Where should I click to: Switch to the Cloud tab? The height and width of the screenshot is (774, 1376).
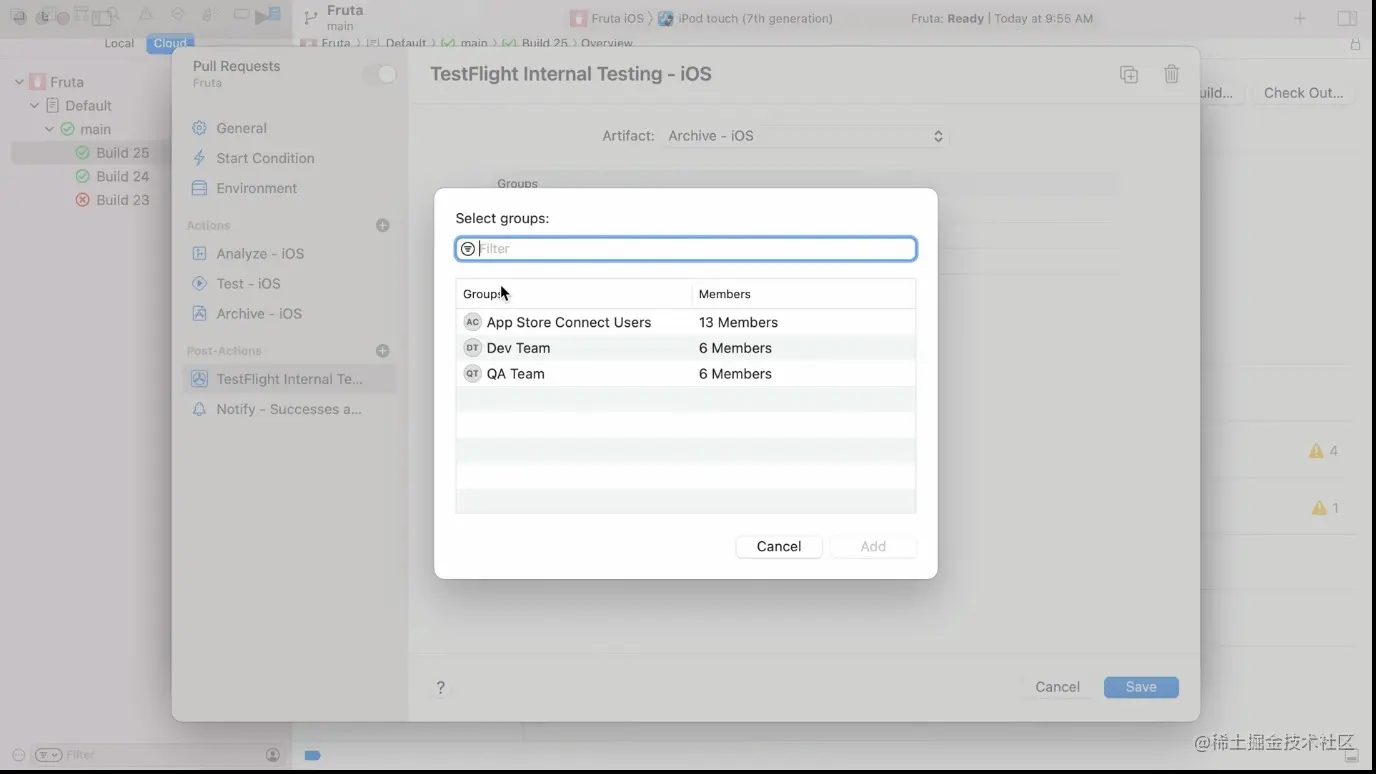[x=170, y=43]
